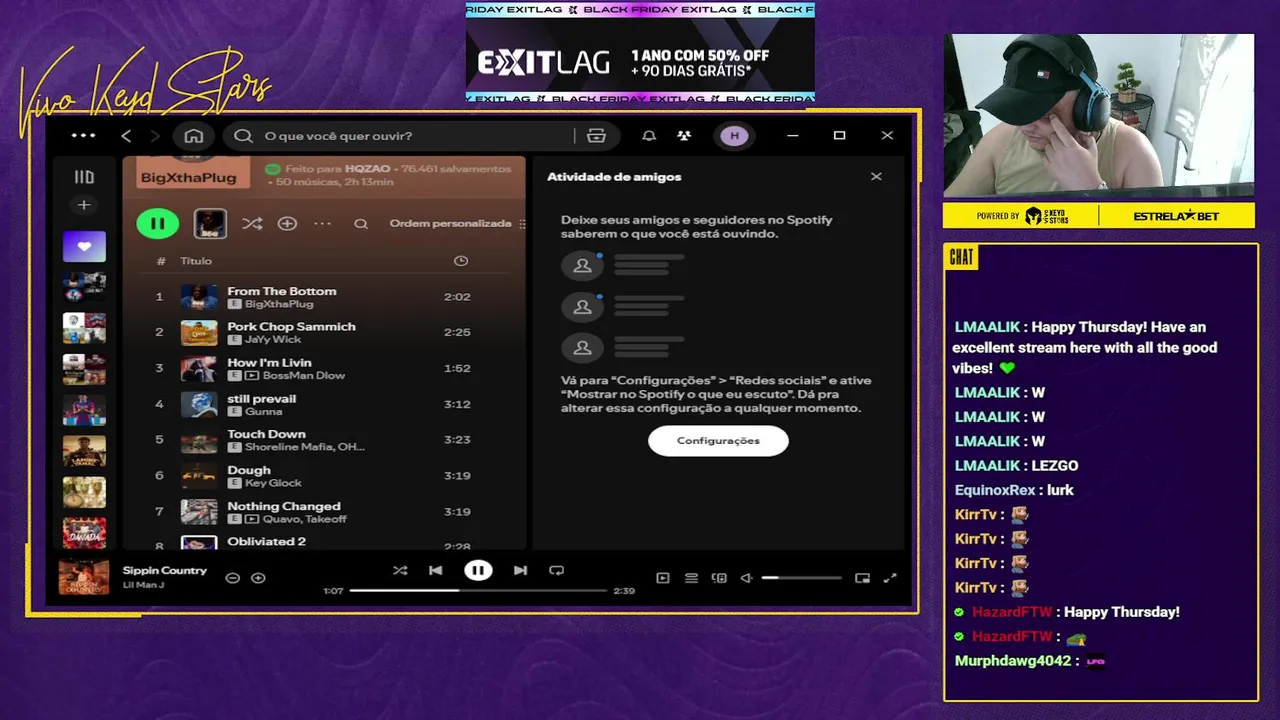Open the now playing artist 'Lil Man J'
Screen dimensions: 1280x720
(x=143, y=585)
